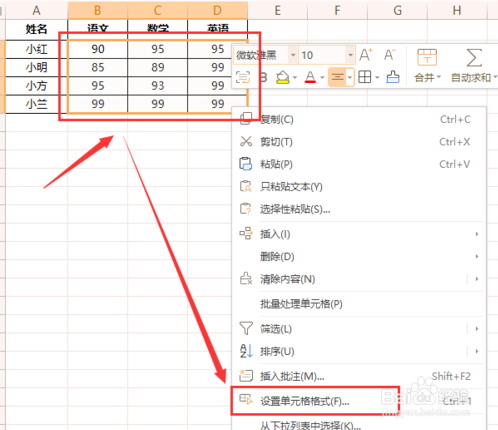Expand the 自动求和 dropdown arrow
The height and width of the screenshot is (430, 498).
(495, 77)
